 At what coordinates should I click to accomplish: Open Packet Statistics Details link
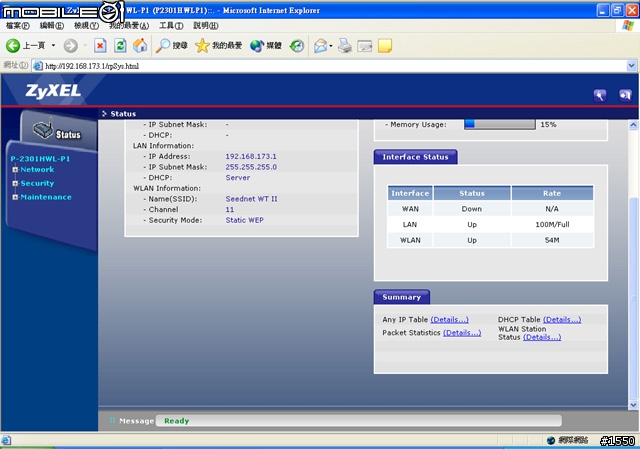(x=462, y=333)
